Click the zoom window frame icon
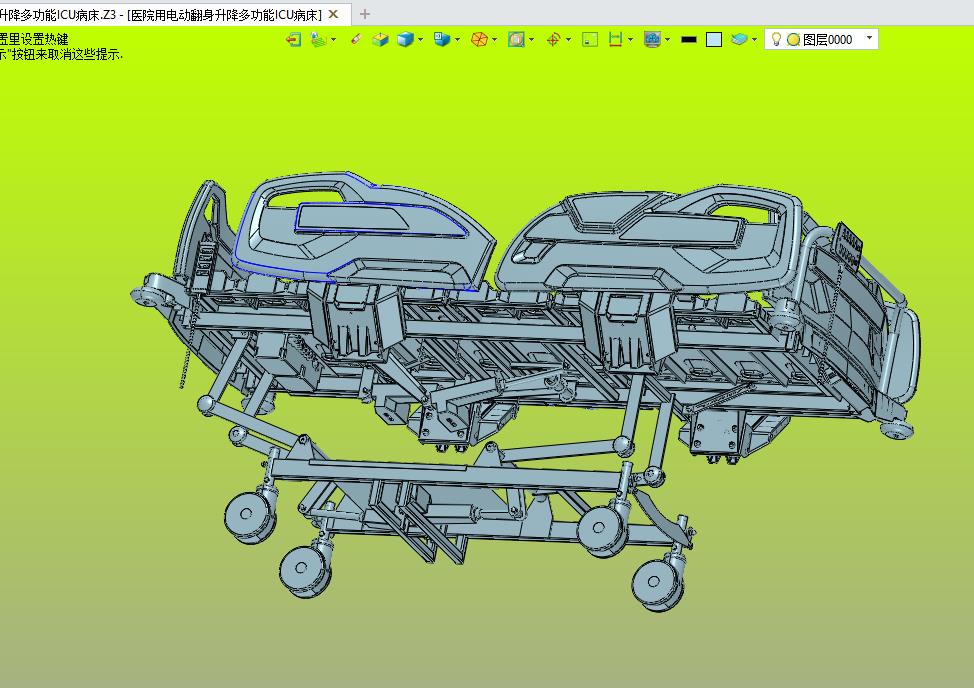The height and width of the screenshot is (688, 974). [516, 40]
